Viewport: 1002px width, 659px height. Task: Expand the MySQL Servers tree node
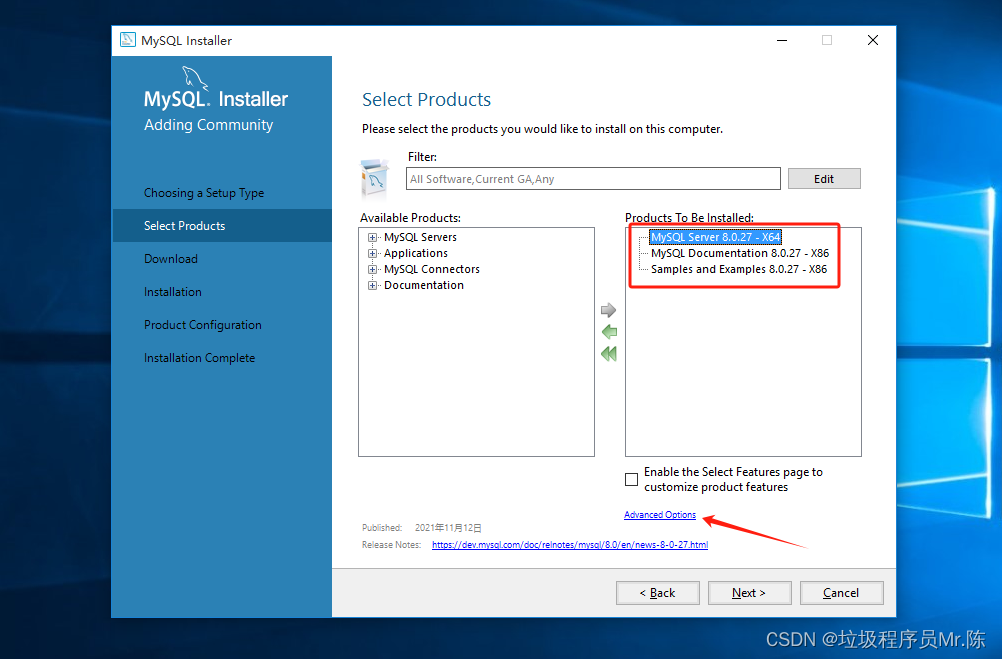(373, 237)
